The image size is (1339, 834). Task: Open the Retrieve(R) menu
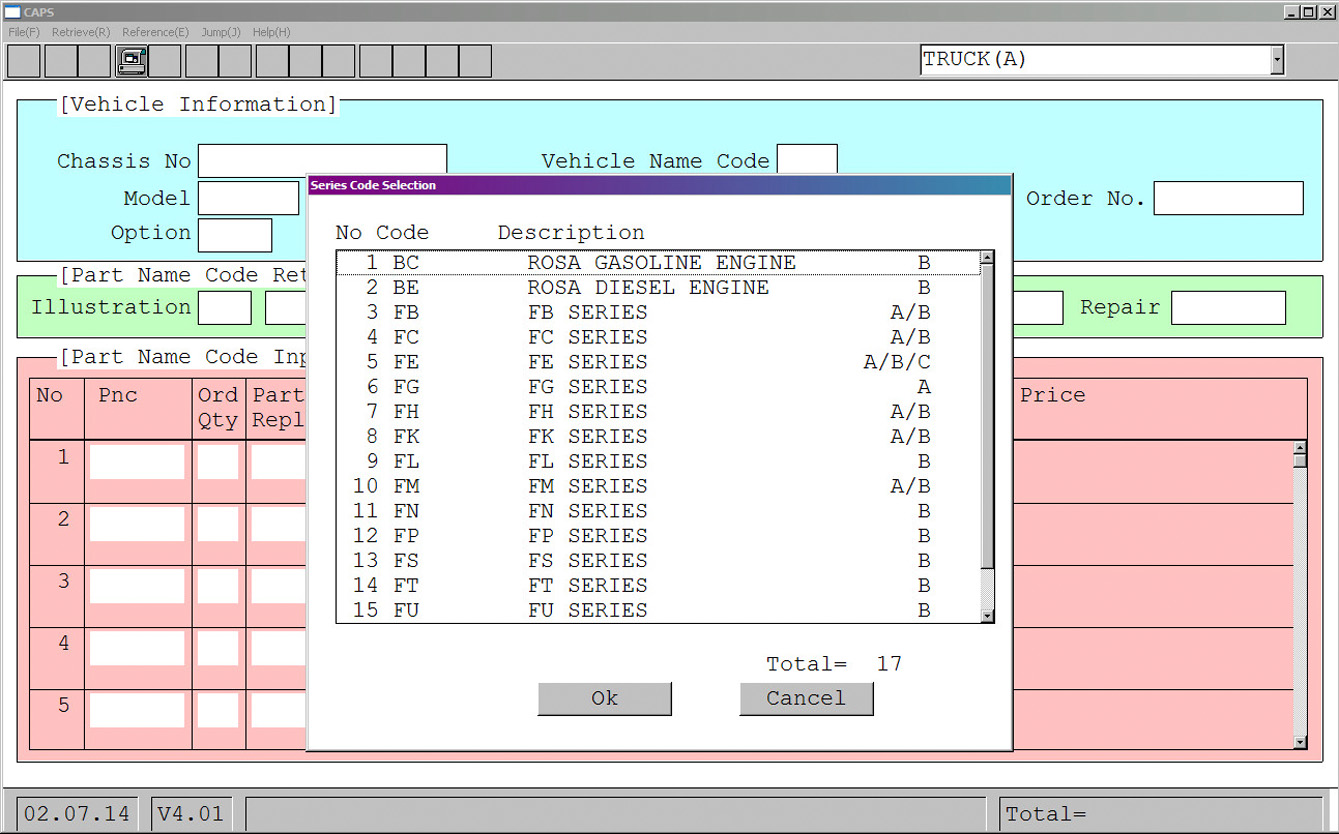[81, 32]
